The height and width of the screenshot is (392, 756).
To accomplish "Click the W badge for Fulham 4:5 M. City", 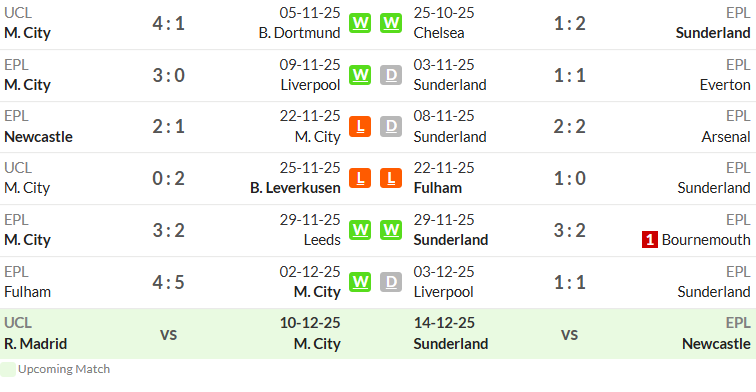I will (x=360, y=283).
